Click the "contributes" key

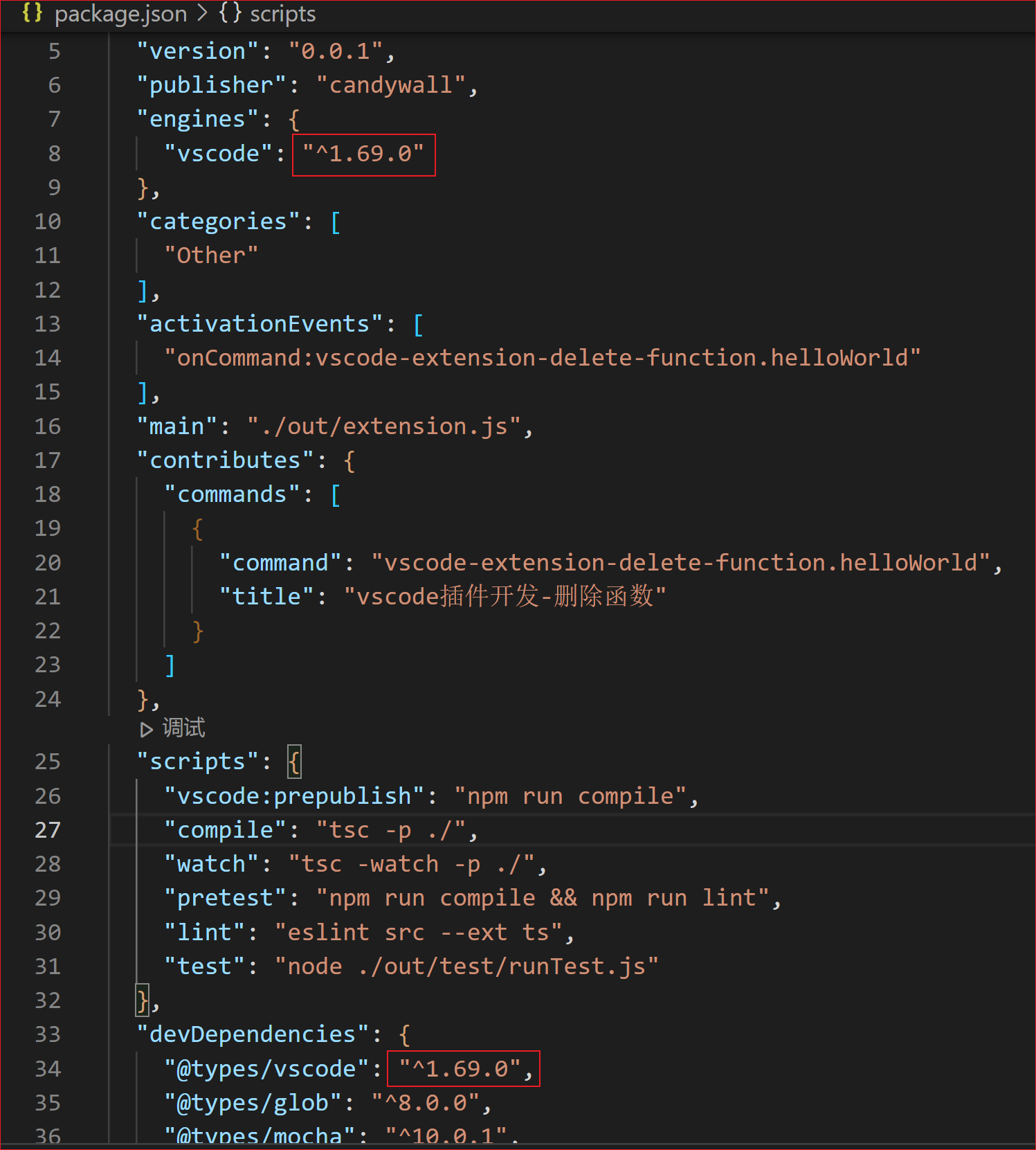click(x=226, y=460)
